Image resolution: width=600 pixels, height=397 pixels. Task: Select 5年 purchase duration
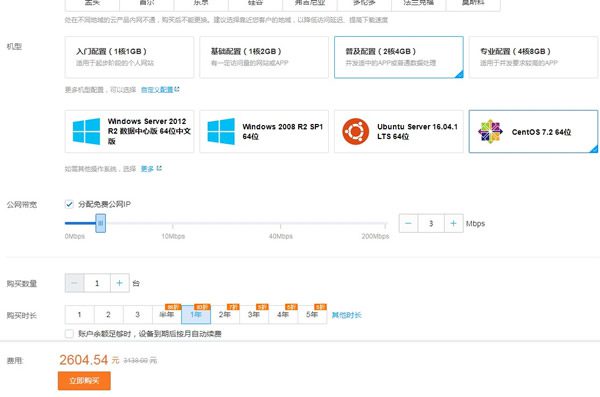pos(312,315)
